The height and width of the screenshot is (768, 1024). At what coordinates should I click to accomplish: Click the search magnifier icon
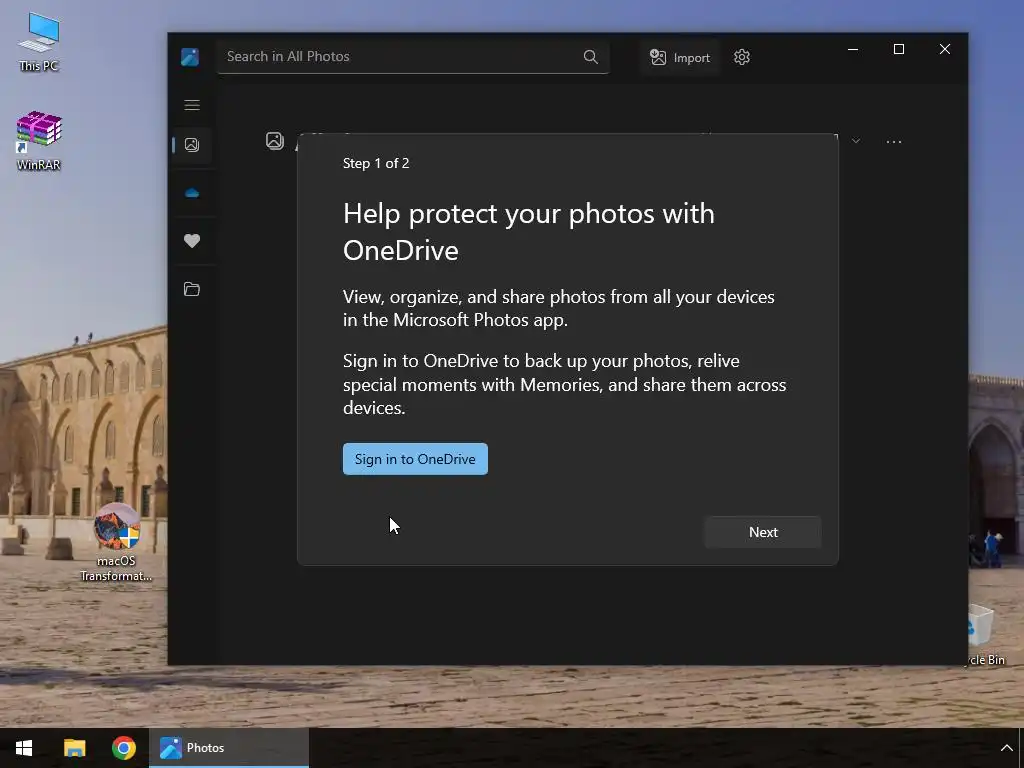tap(590, 57)
